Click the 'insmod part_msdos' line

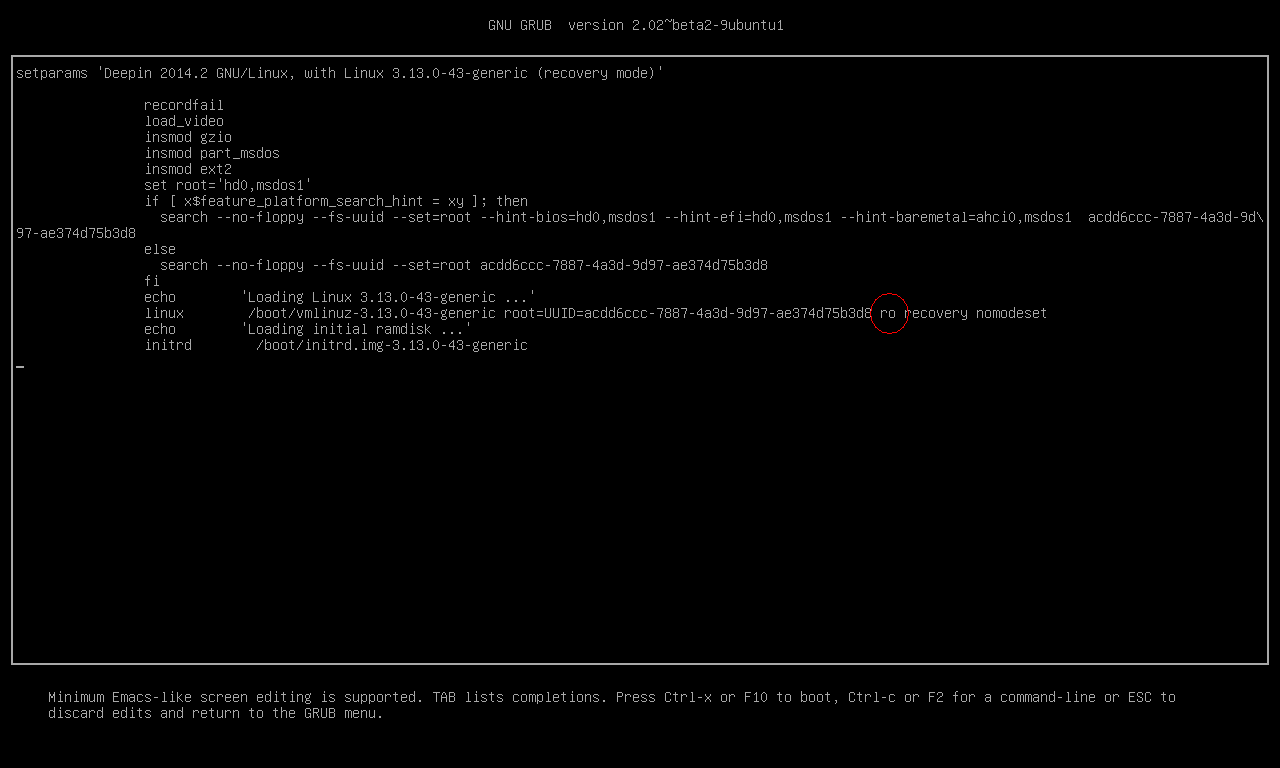click(212, 153)
